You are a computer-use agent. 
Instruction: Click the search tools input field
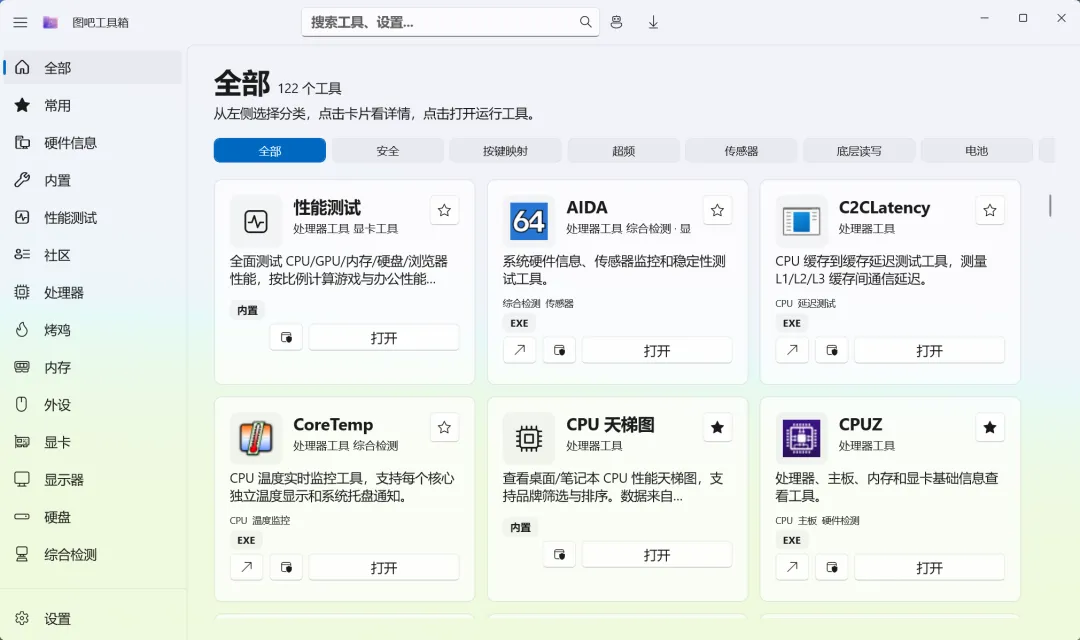[450, 22]
